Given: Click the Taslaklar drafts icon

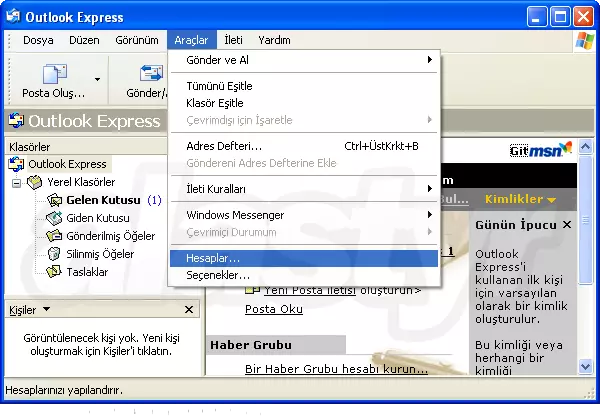Looking at the screenshot, I should pyautogui.click(x=54, y=272).
